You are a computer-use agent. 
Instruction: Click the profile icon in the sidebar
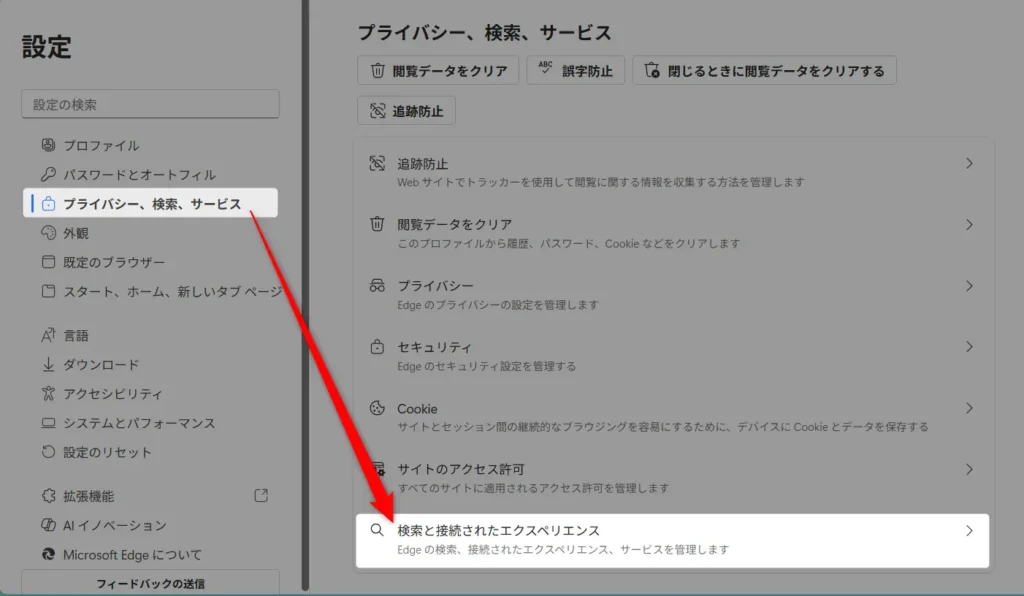pos(47,145)
